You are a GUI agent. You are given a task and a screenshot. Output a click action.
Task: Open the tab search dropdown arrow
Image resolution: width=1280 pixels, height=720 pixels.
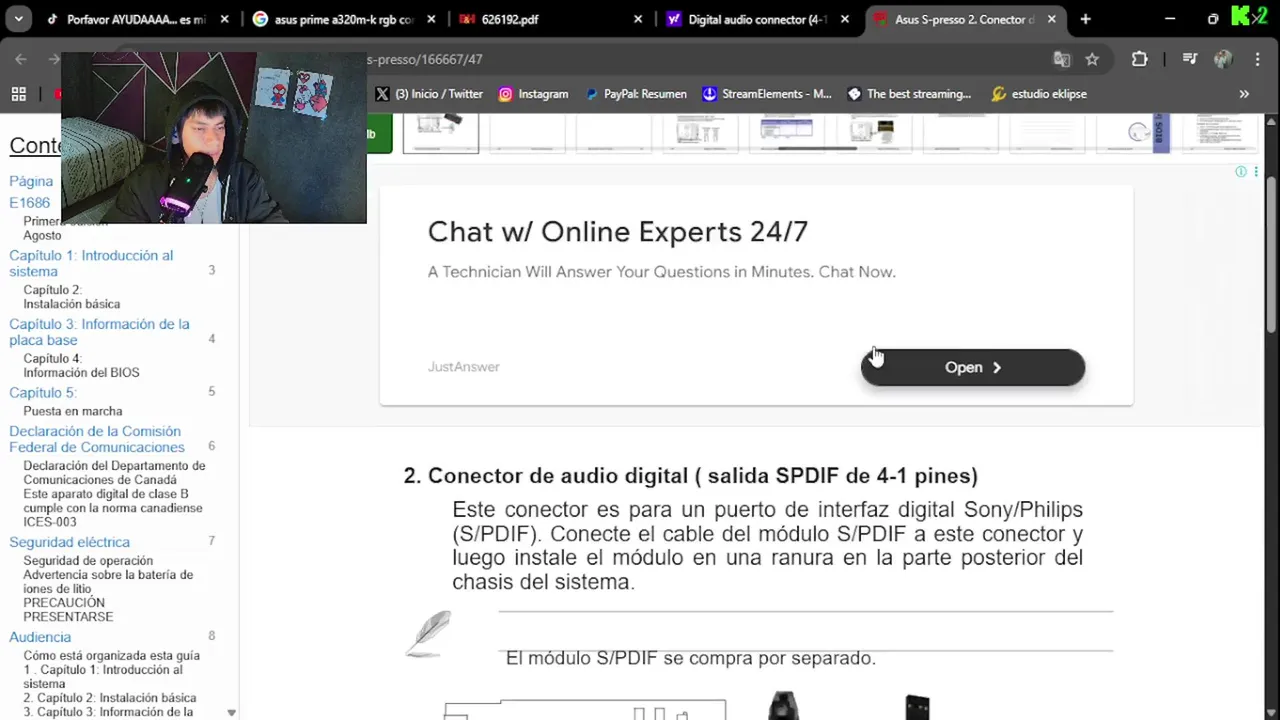[x=19, y=19]
